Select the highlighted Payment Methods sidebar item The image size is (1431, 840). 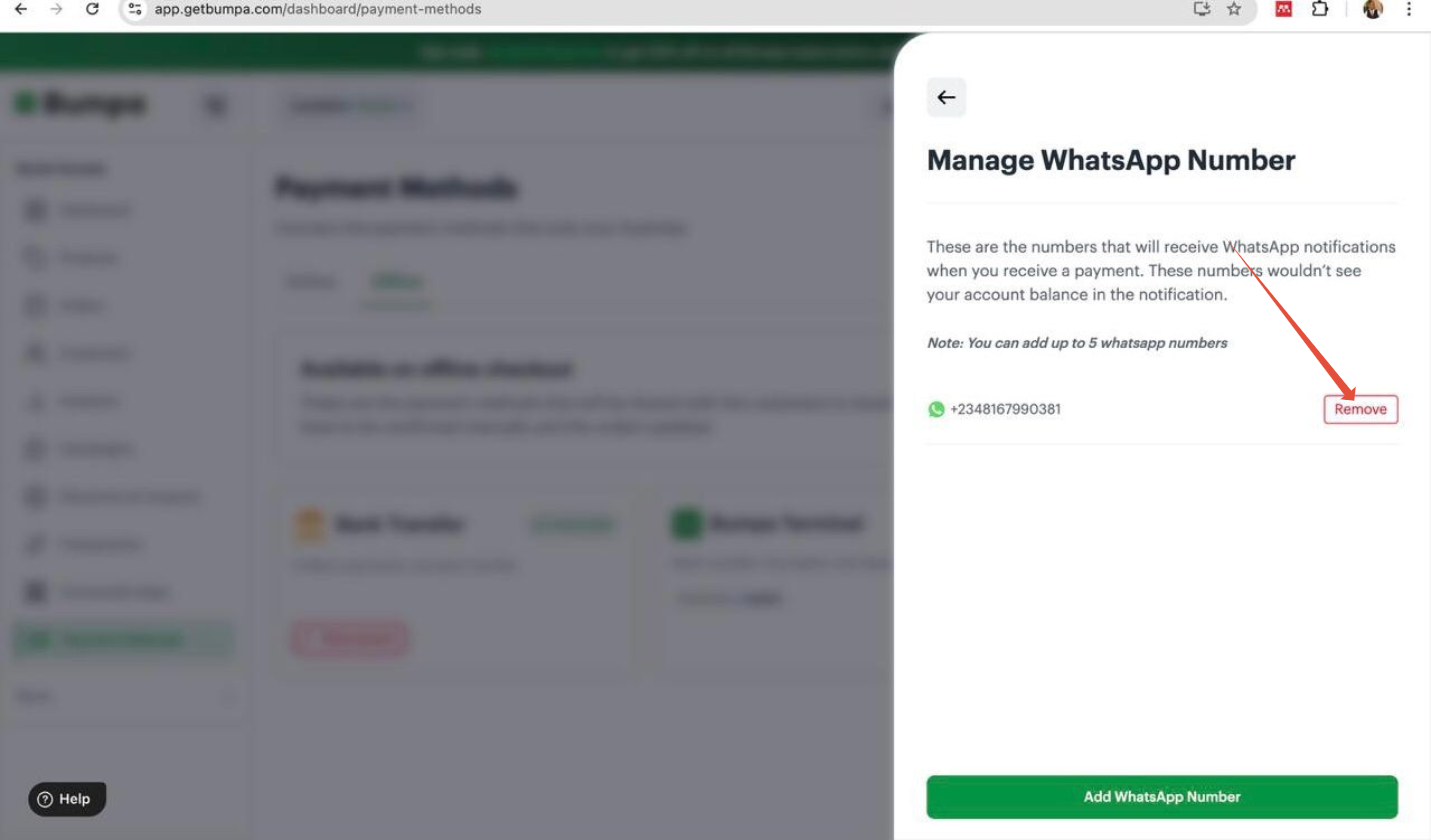pos(124,640)
